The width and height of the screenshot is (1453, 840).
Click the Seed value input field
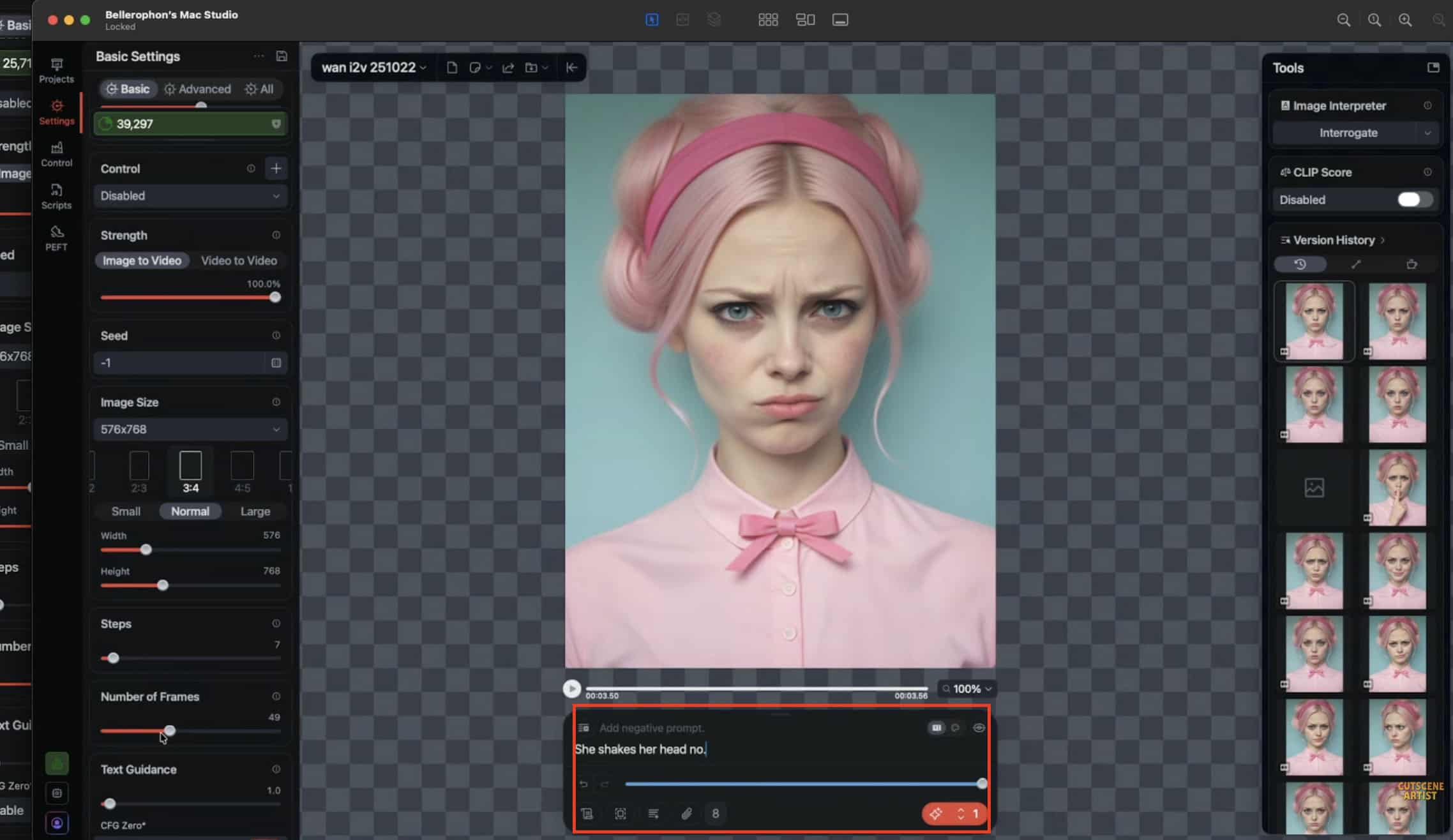pyautogui.click(x=180, y=363)
